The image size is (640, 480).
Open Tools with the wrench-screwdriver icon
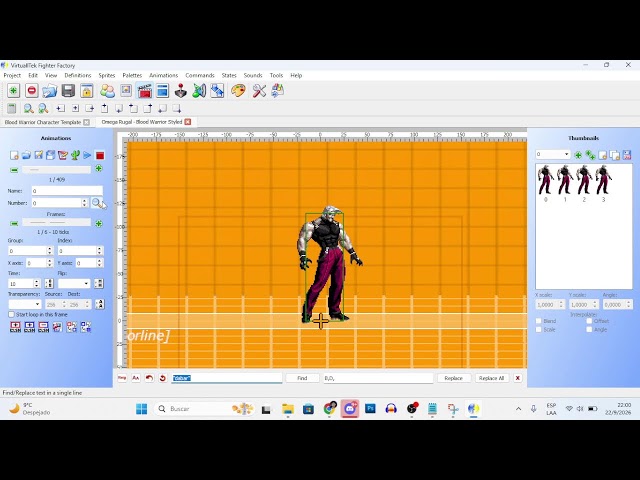coord(259,91)
